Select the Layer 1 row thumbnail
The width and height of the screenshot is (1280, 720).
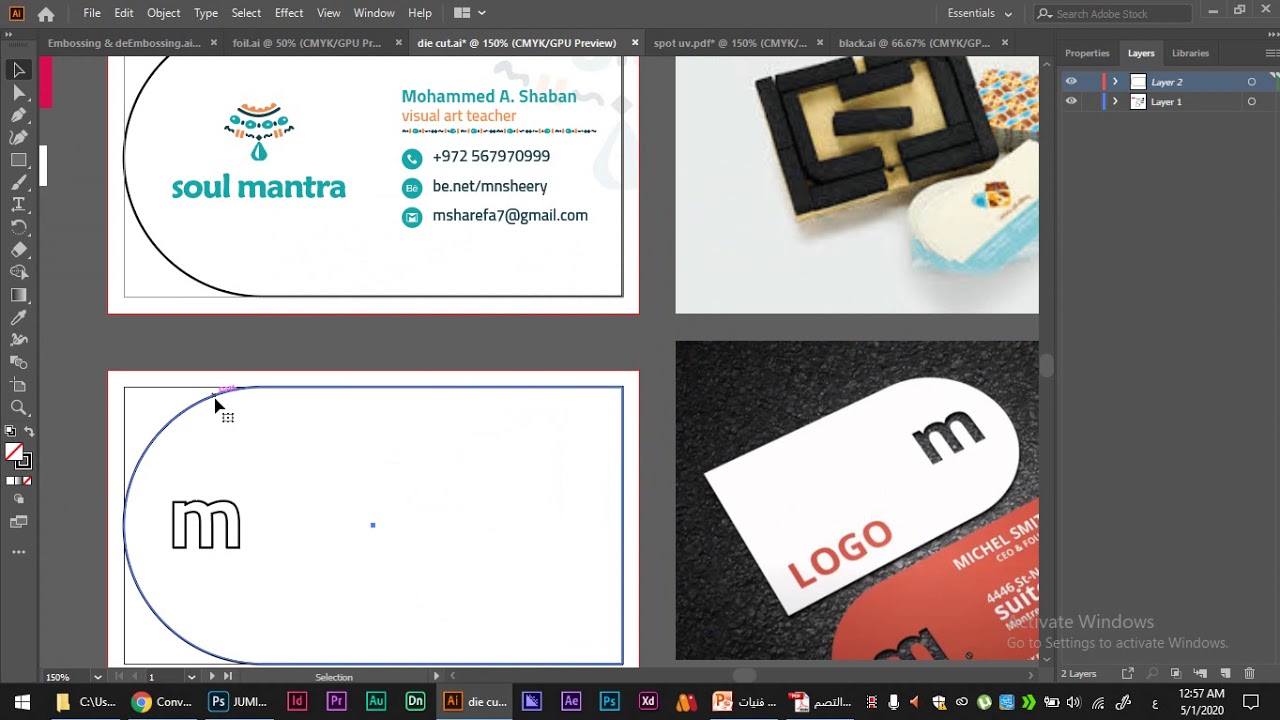(1138, 102)
